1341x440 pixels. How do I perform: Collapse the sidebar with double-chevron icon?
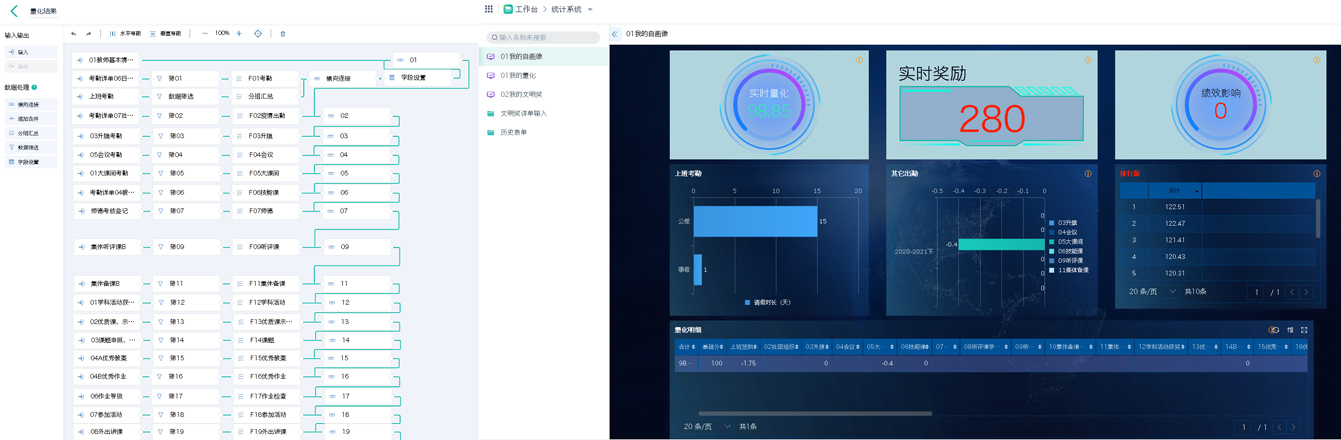coord(615,34)
